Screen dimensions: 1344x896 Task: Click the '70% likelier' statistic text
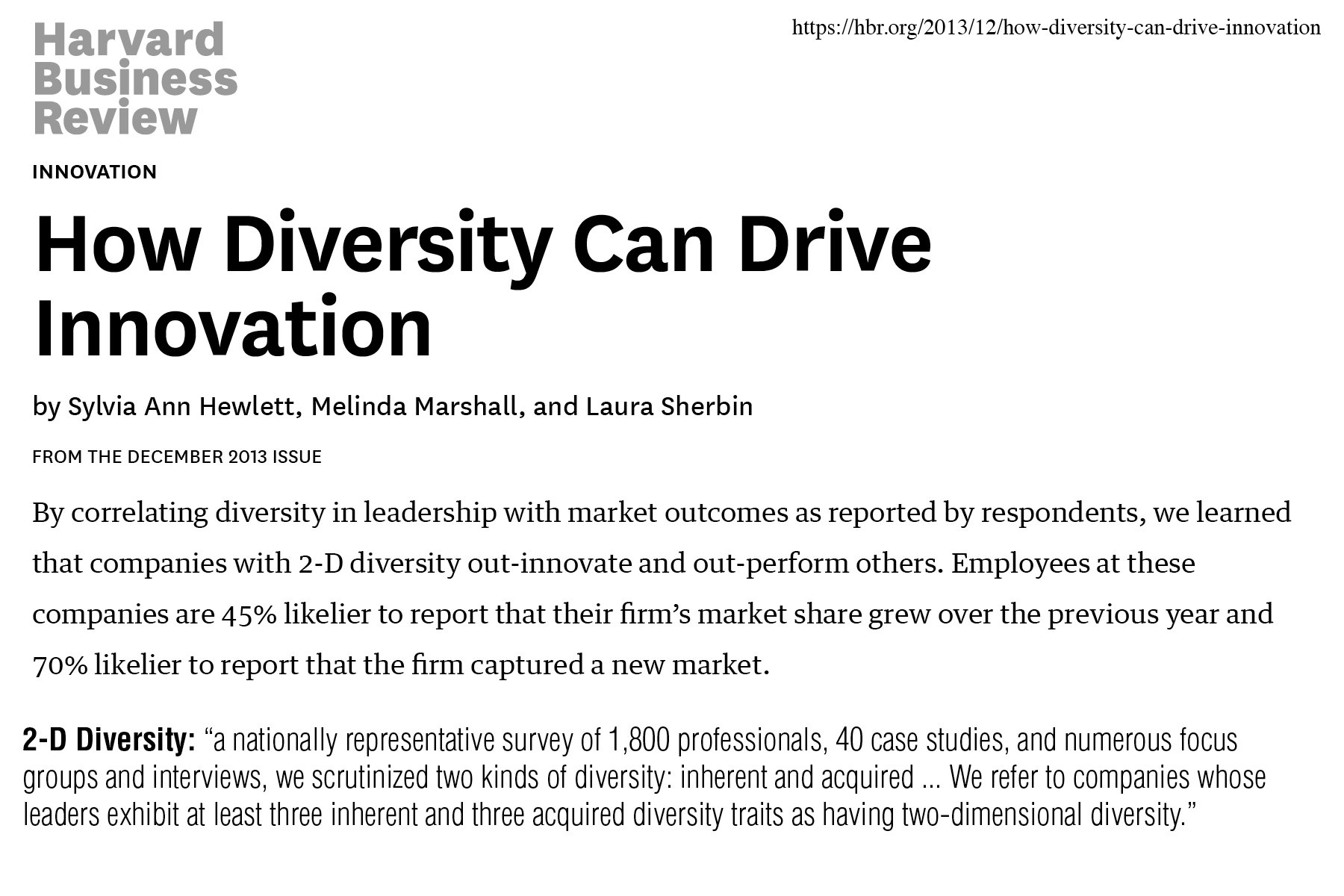pos(107,665)
